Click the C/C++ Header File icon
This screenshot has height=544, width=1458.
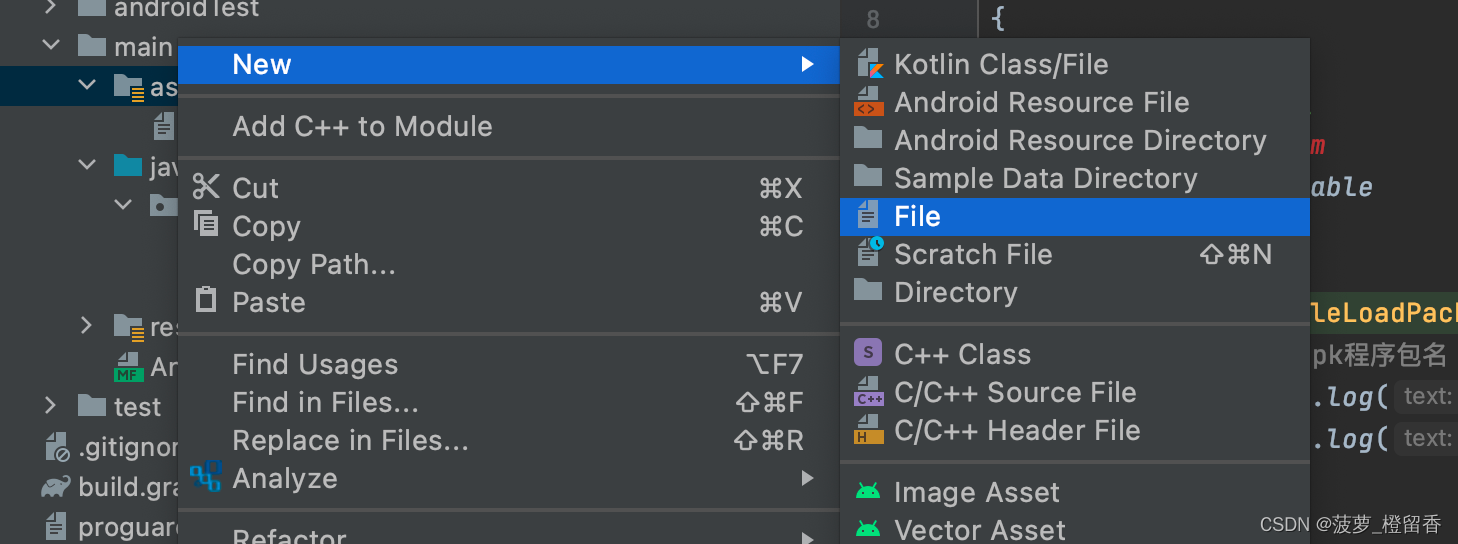coord(868,430)
